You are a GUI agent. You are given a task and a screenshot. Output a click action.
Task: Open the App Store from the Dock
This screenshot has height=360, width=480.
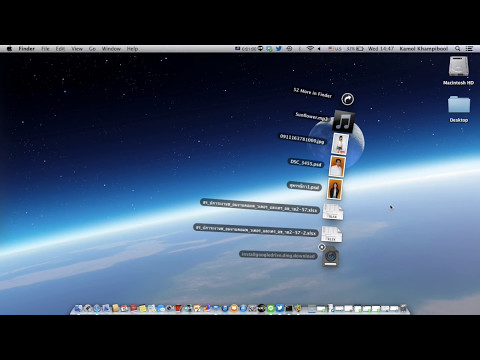243,308
